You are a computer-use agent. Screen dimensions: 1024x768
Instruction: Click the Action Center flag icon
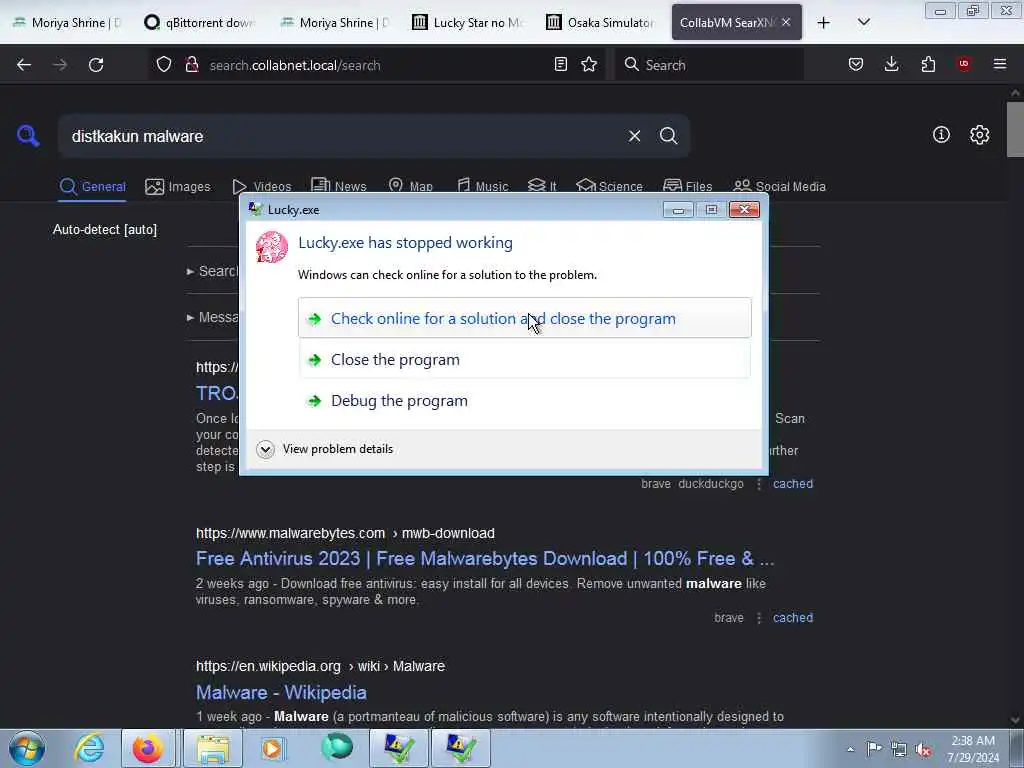pos(874,749)
